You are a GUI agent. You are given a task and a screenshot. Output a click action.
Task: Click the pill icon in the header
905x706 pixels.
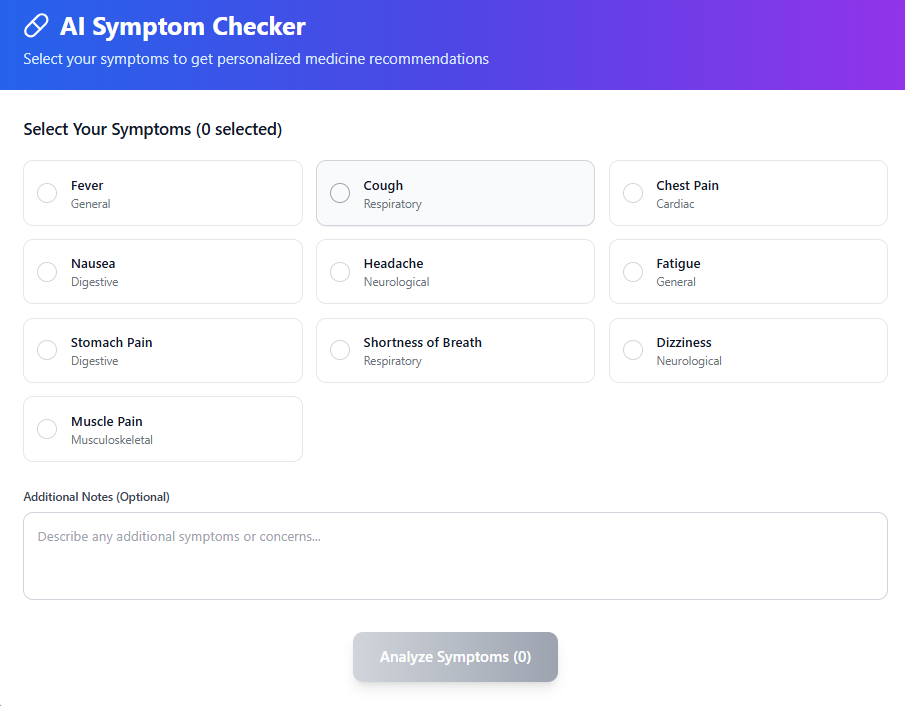coord(36,26)
